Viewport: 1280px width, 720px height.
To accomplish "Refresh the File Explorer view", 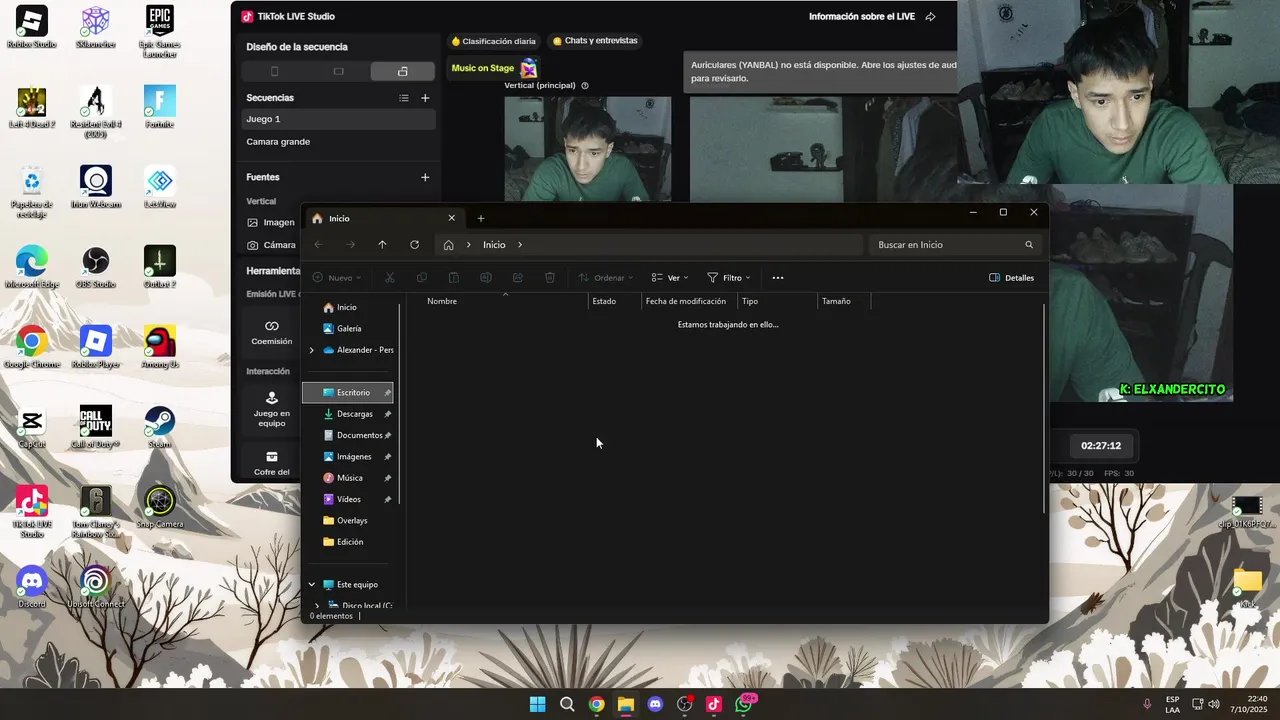I will tap(414, 245).
